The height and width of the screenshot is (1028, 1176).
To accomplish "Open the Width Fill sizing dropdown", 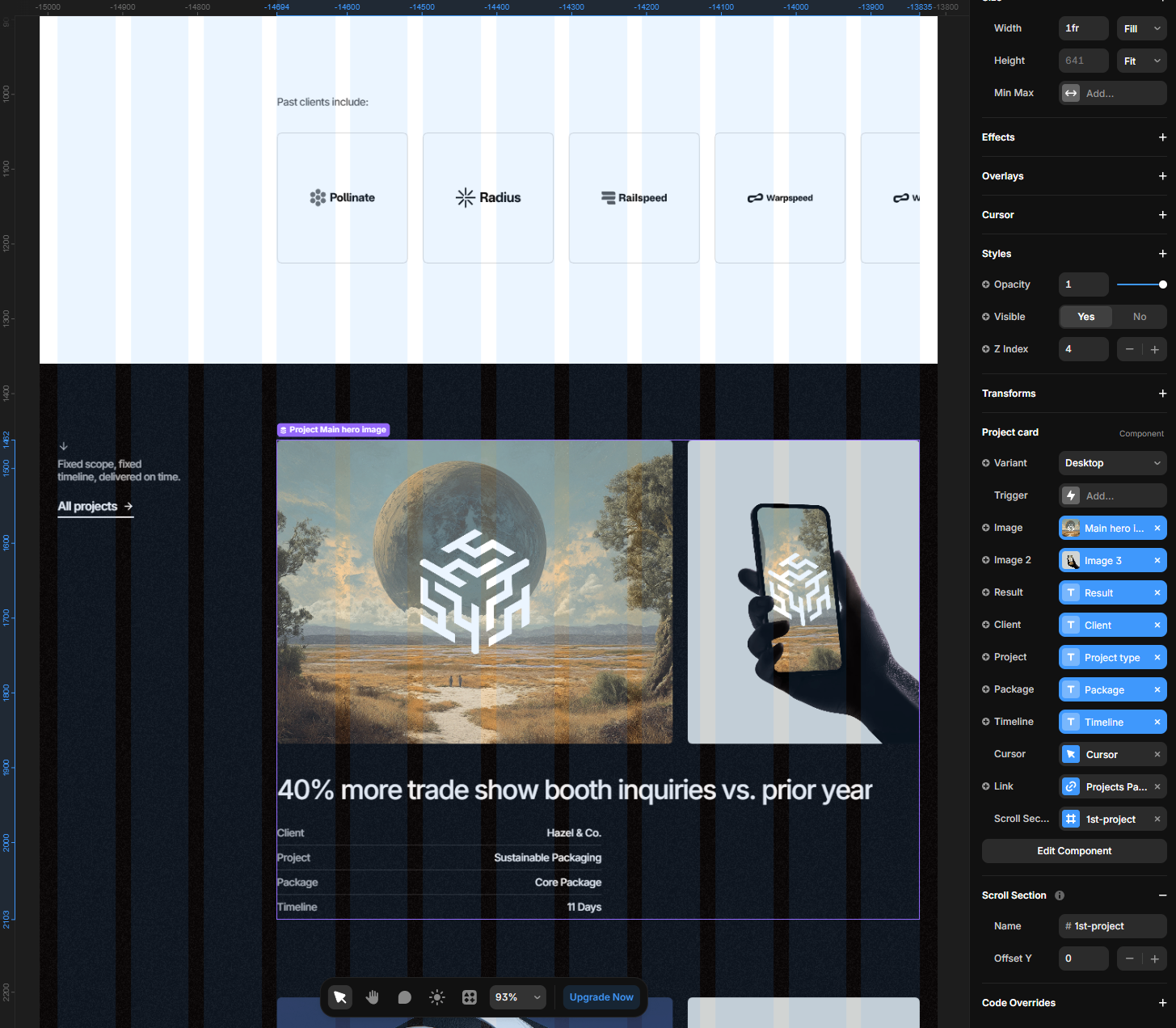I will [1141, 28].
